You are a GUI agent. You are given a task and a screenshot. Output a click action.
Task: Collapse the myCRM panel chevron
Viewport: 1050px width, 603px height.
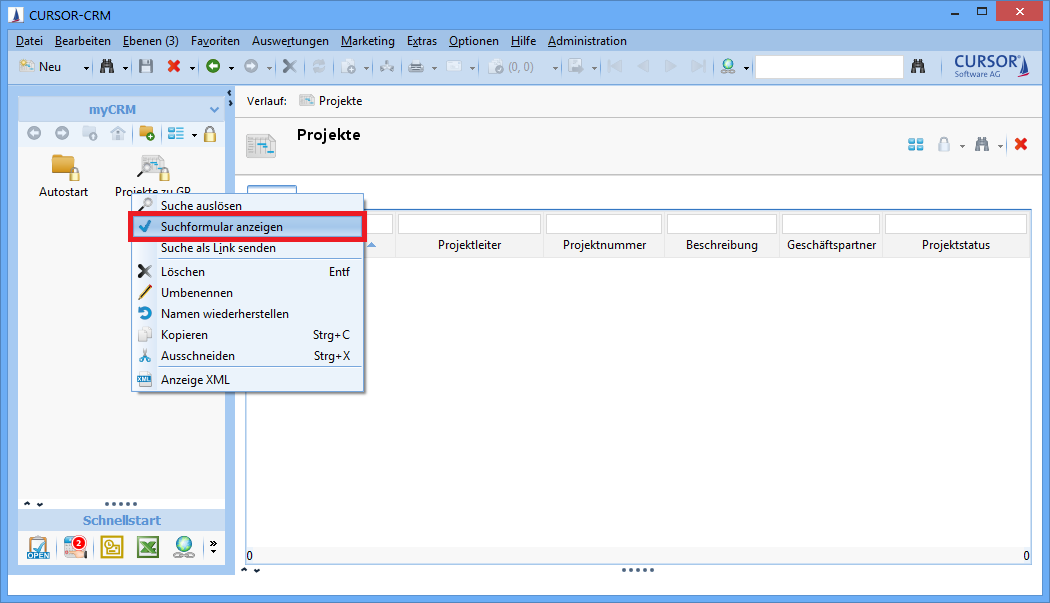(x=214, y=110)
